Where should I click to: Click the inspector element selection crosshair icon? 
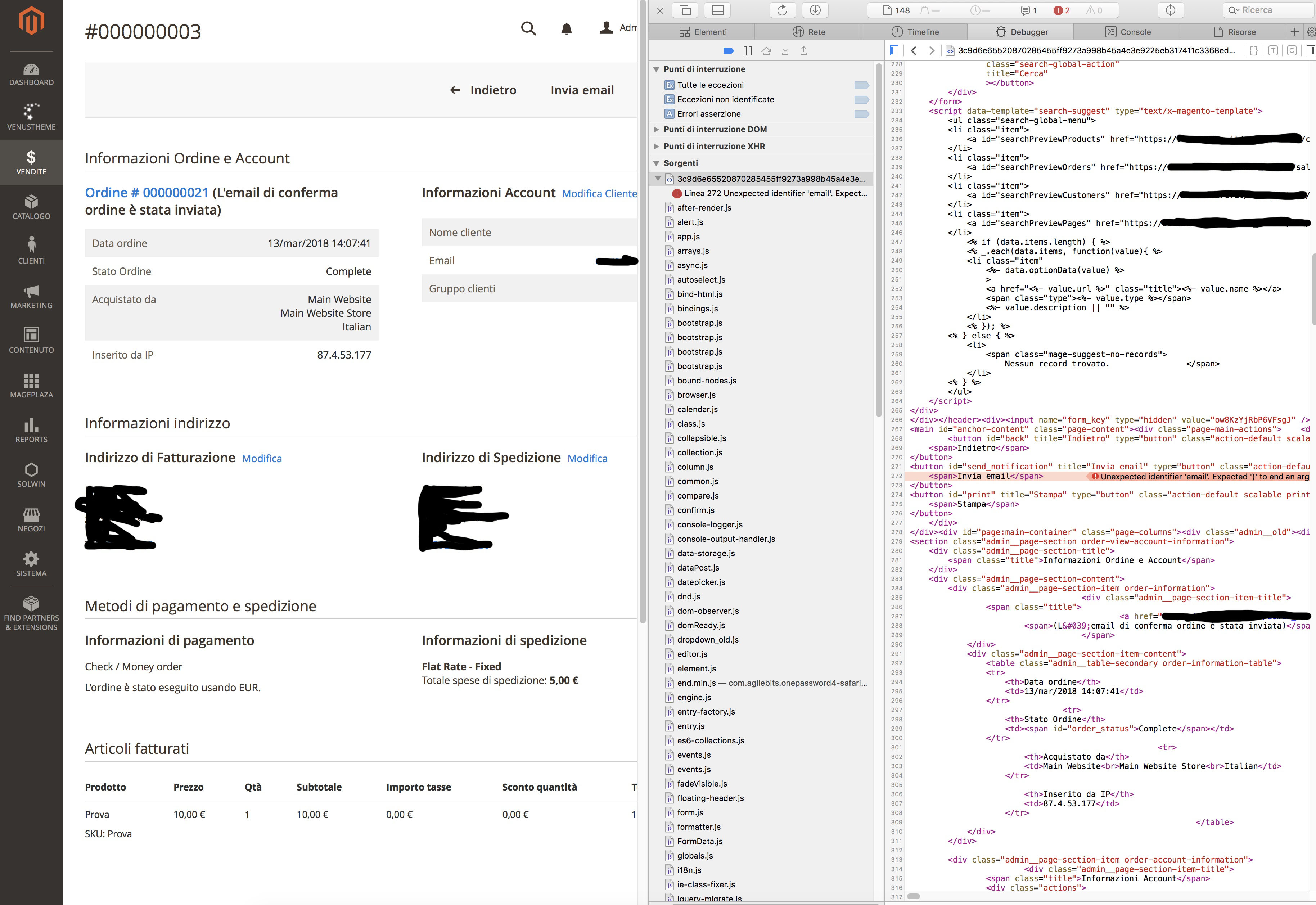1170,10
